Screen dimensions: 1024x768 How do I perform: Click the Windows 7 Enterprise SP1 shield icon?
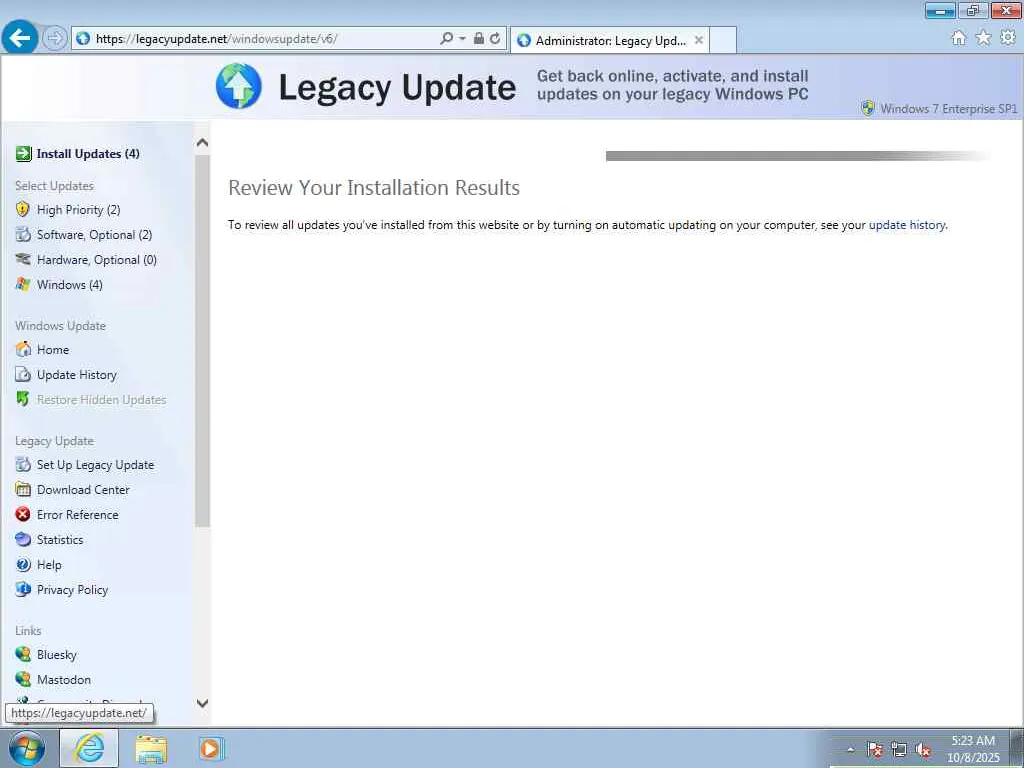pyautogui.click(x=867, y=108)
